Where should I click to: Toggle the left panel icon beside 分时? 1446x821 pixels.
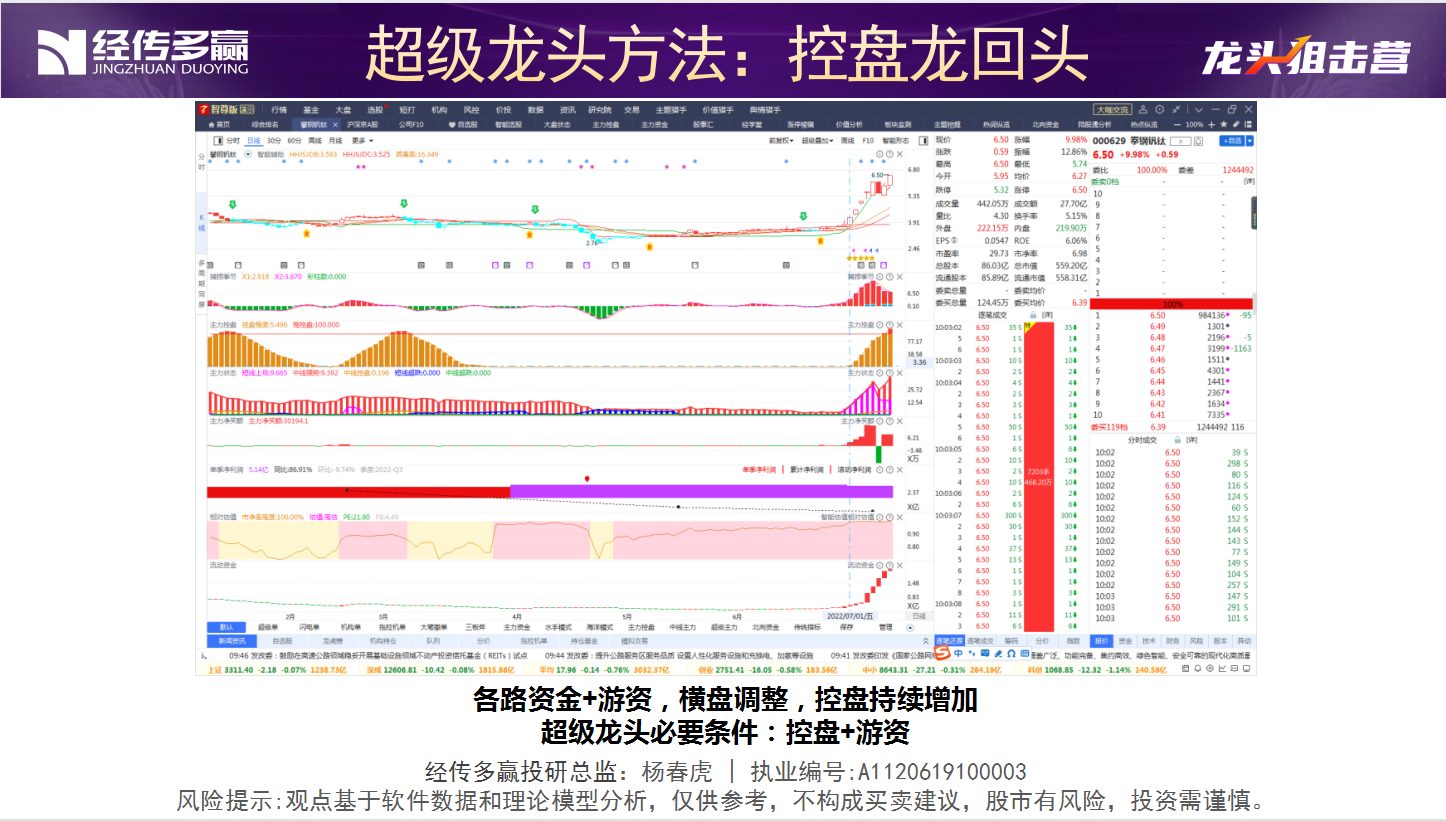[x=218, y=140]
